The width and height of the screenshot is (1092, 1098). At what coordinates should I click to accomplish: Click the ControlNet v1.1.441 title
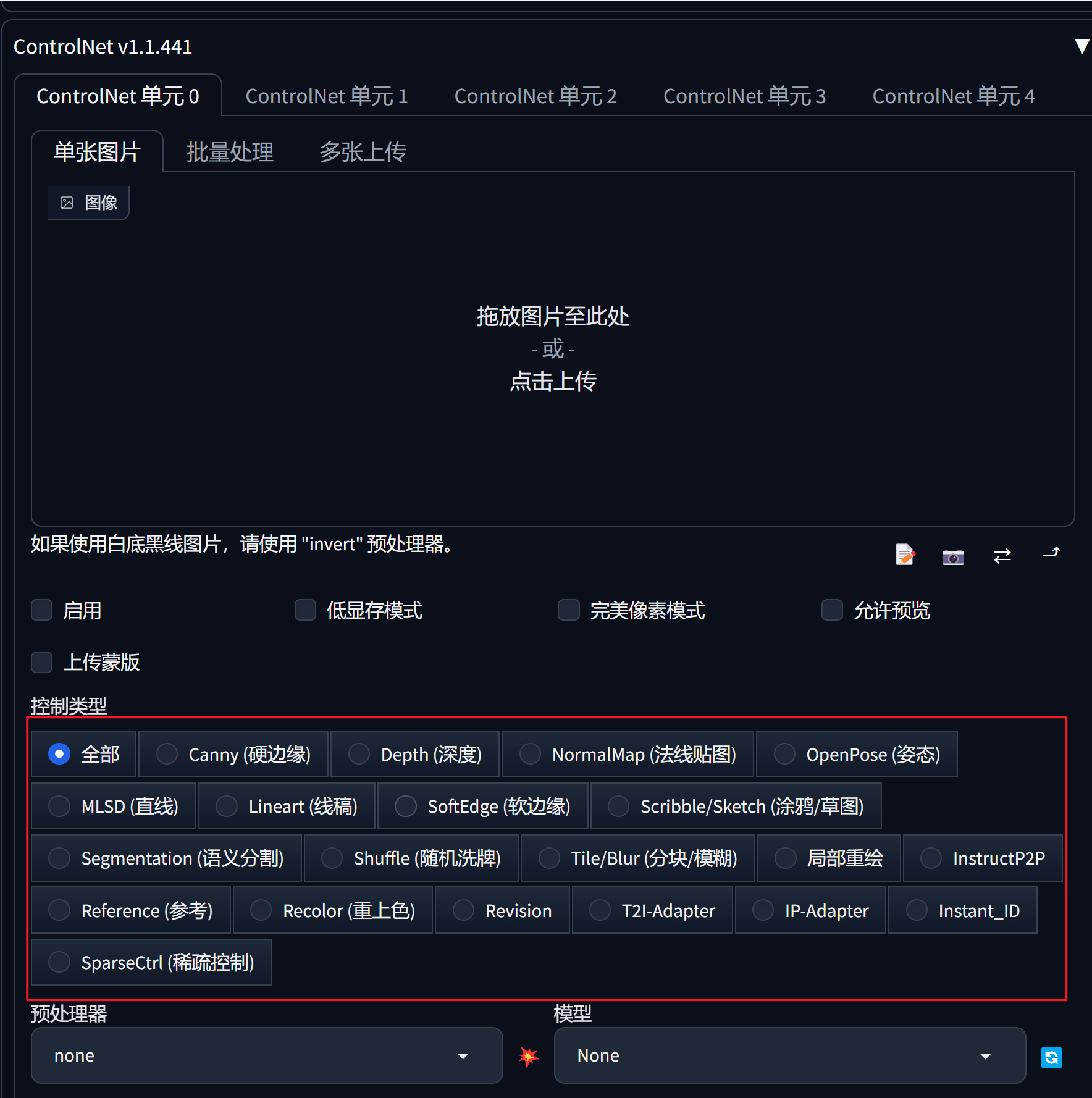pos(103,46)
